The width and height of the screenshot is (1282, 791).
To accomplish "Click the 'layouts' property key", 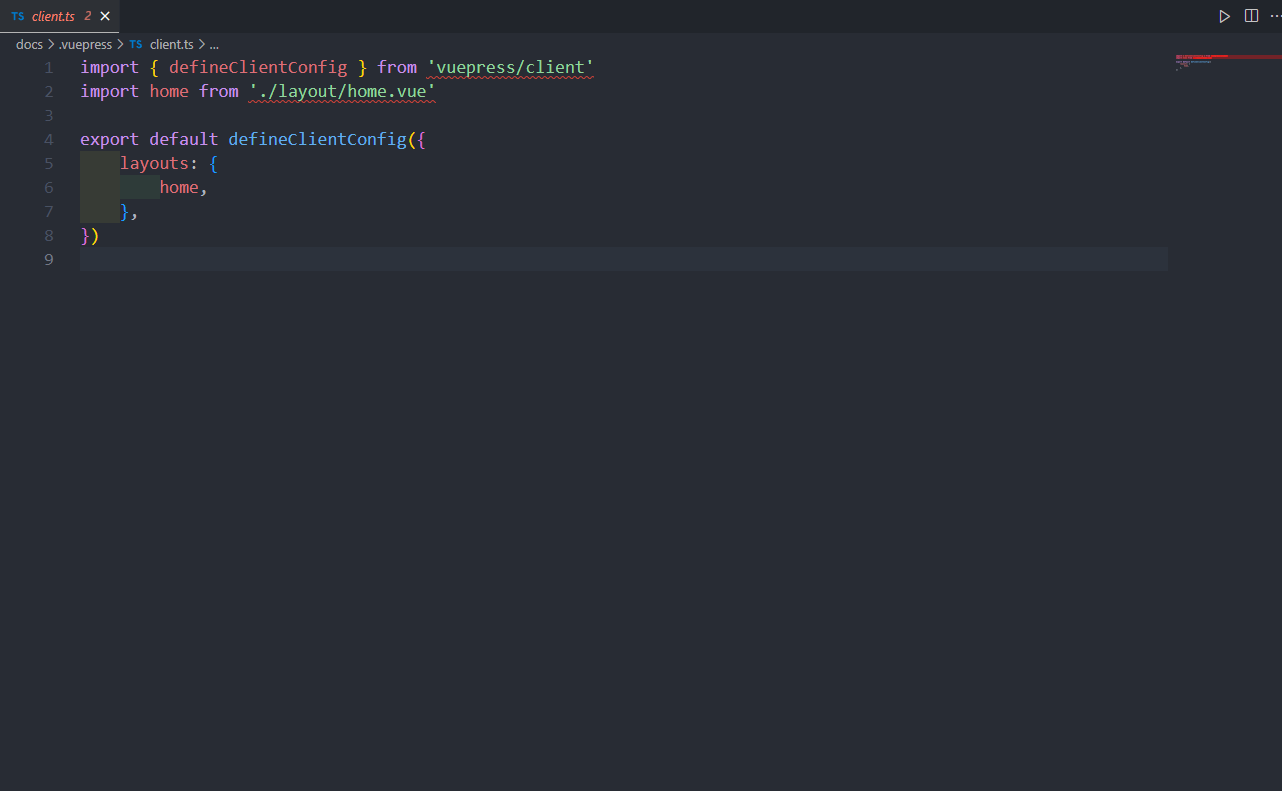I will 154,163.
